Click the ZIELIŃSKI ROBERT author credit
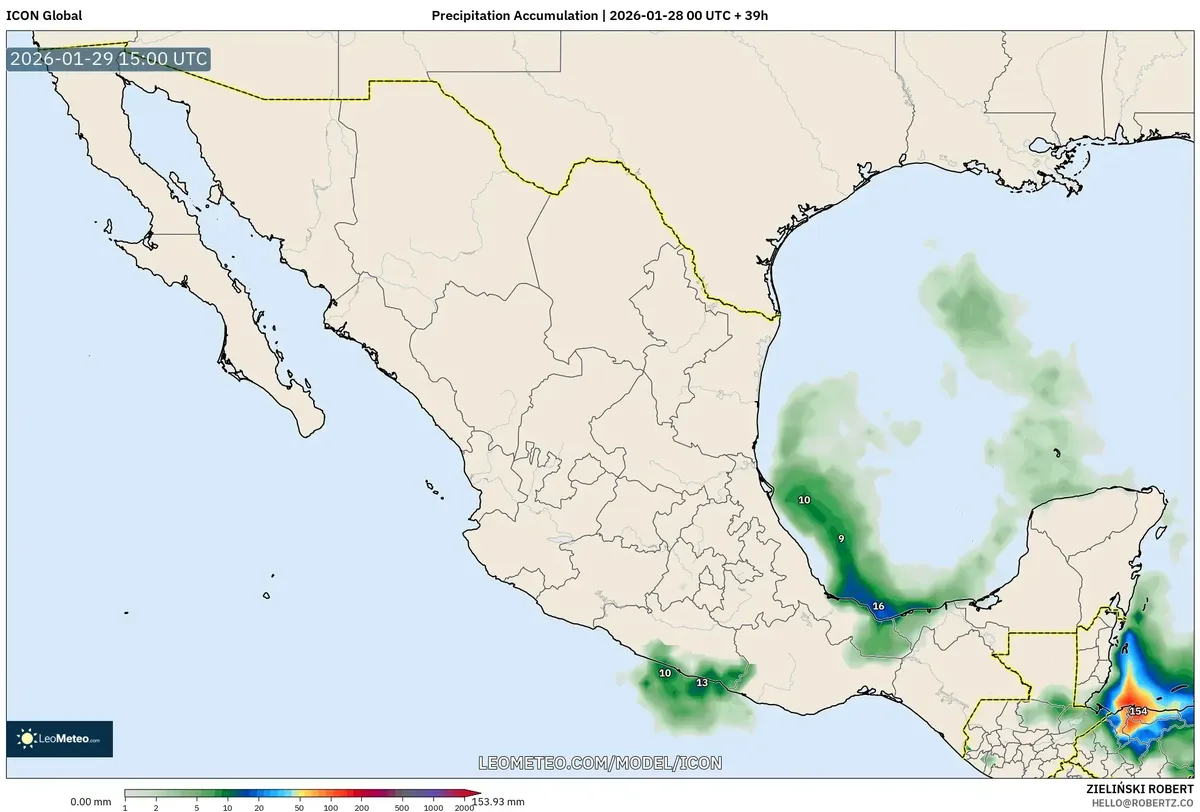 click(x=1139, y=789)
